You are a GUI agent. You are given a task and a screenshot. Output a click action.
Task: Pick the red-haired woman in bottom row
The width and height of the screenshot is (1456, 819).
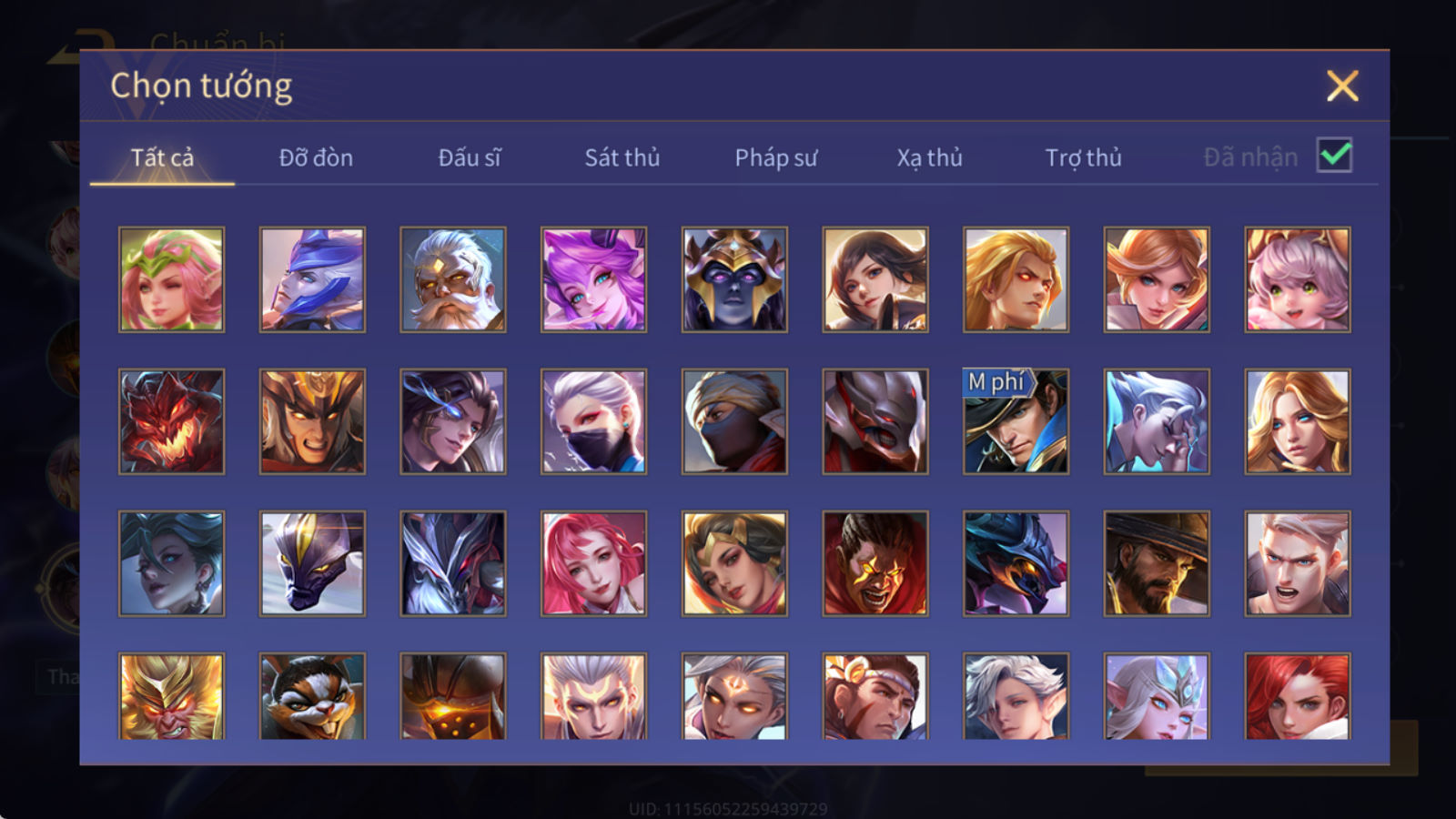click(x=1298, y=696)
